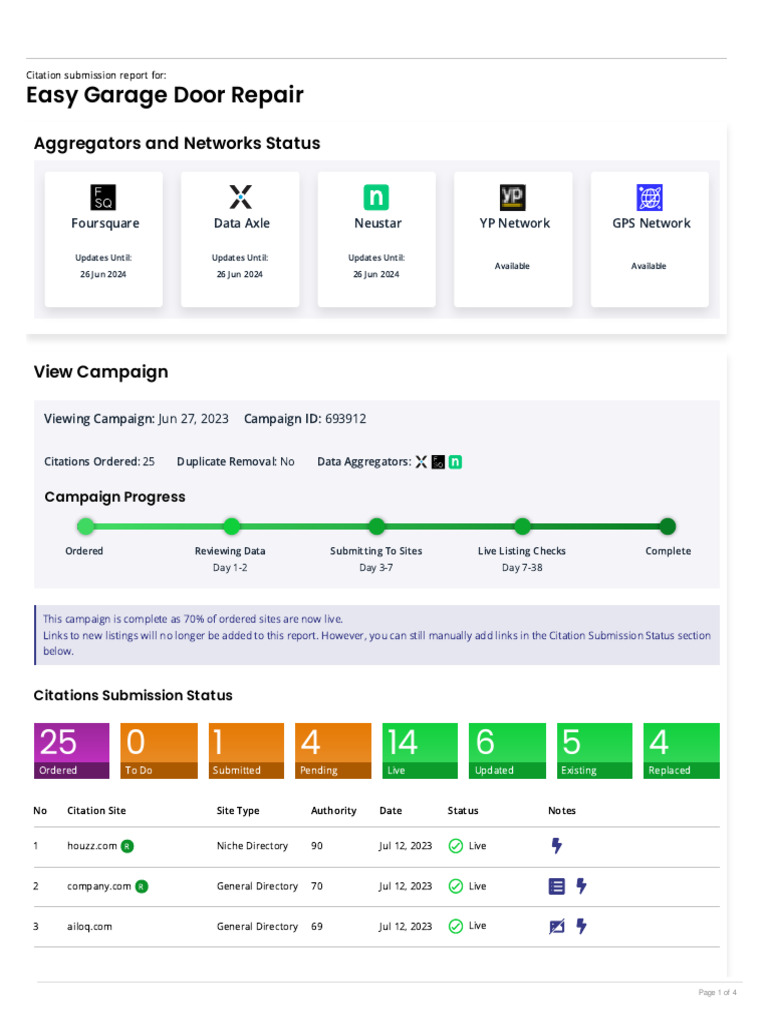Click the GPS Network globe icon
Viewport: 768px width, 1024px height.
pyautogui.click(x=649, y=197)
